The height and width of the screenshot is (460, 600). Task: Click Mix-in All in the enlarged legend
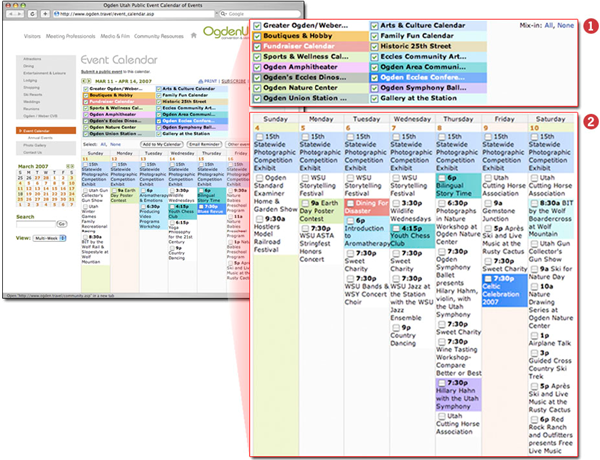(x=549, y=25)
